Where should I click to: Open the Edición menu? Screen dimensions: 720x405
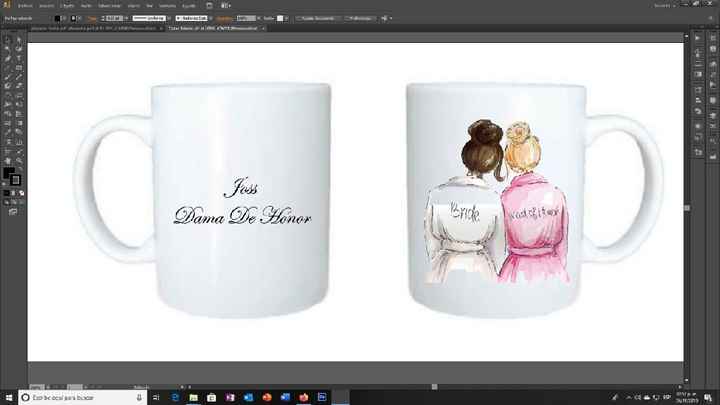(x=46, y=6)
